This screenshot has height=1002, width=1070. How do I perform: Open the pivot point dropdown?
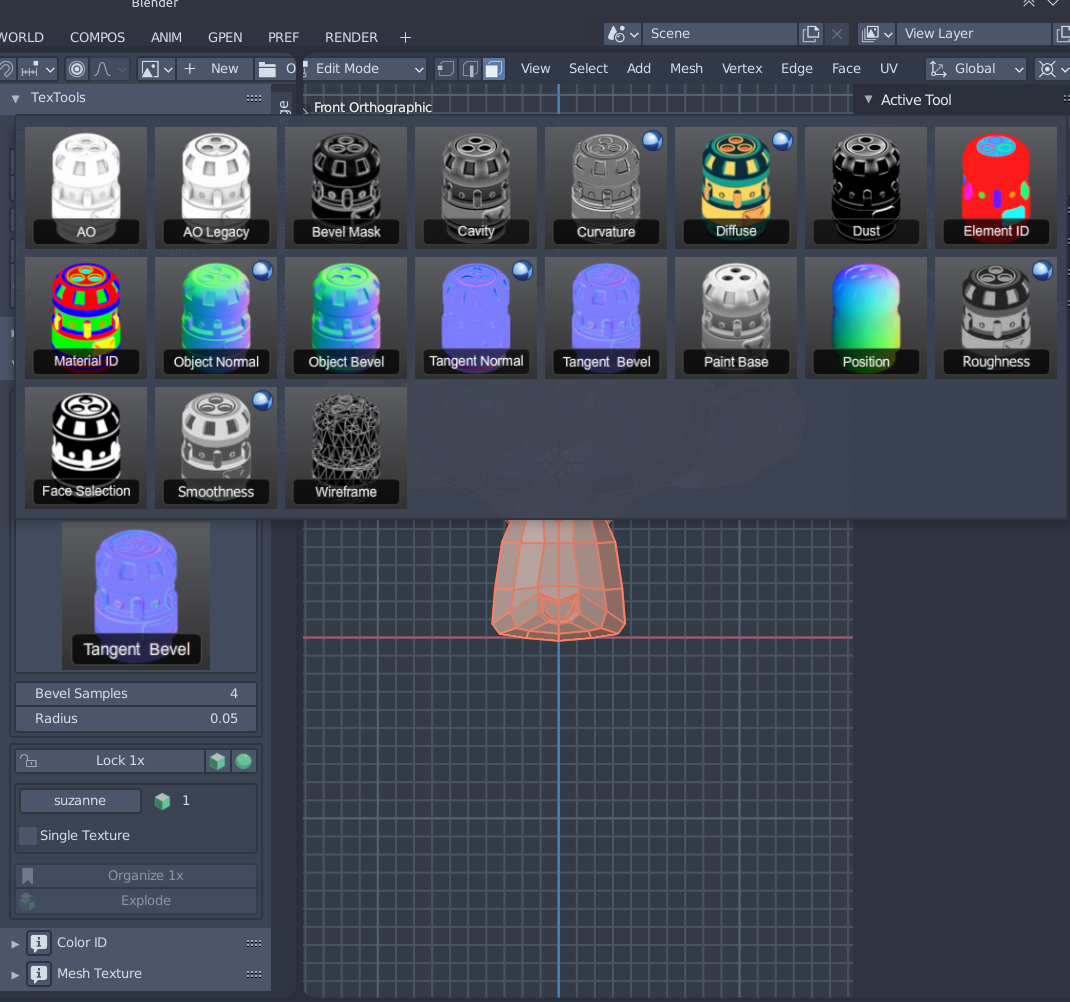point(1052,68)
